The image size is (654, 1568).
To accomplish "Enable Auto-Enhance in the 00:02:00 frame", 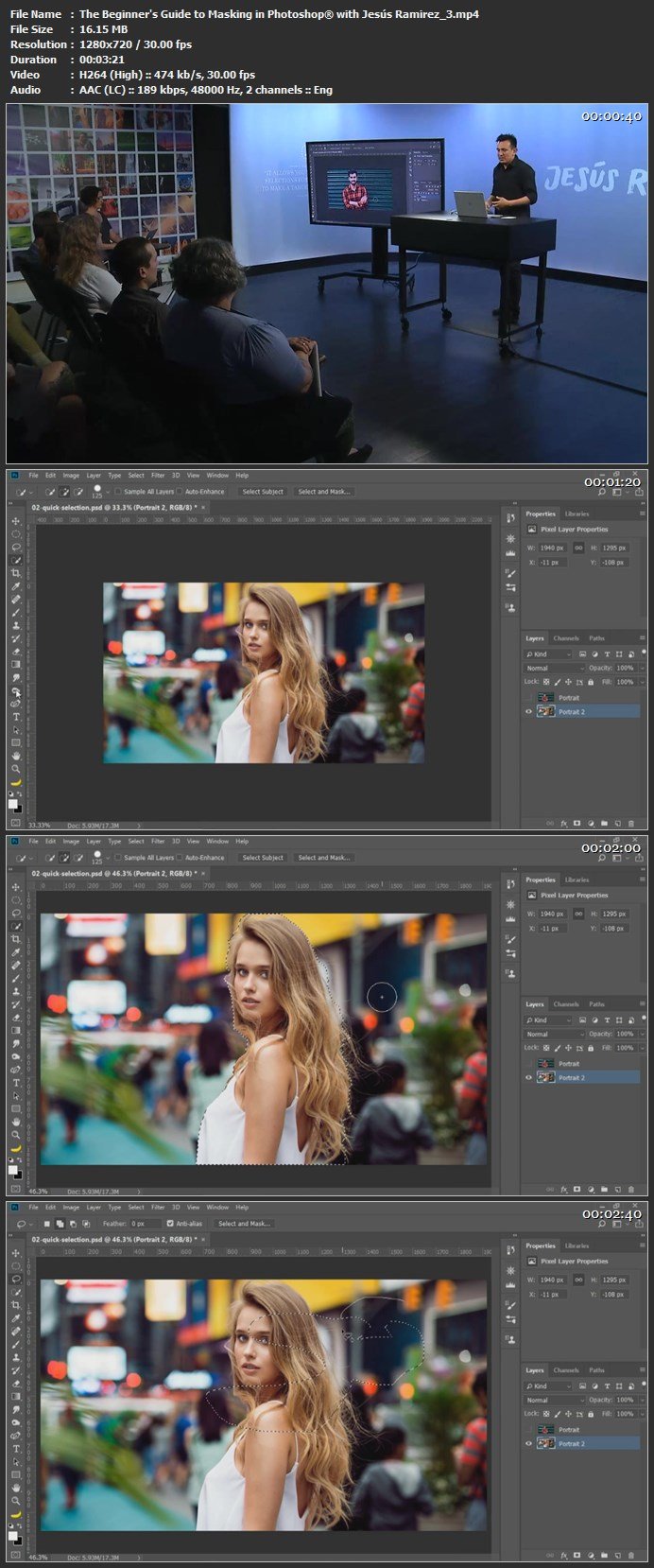I will click(x=180, y=858).
